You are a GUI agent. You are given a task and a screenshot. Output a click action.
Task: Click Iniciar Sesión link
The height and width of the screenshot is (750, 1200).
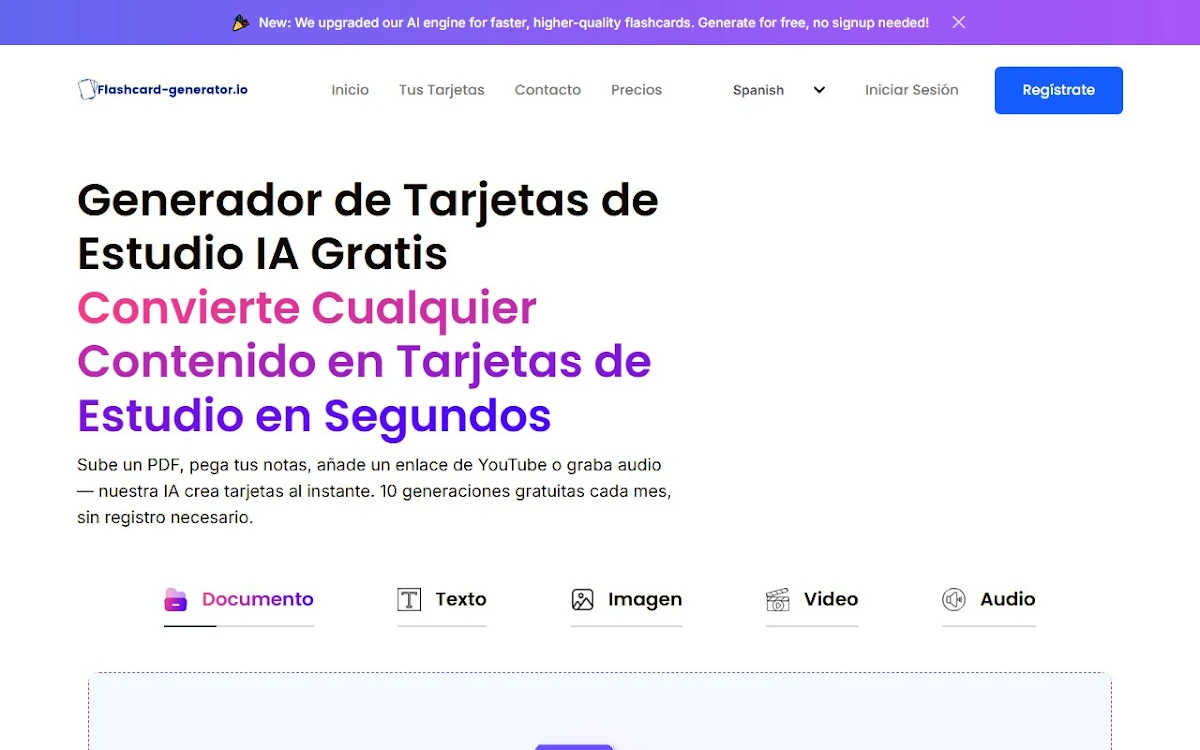[912, 90]
